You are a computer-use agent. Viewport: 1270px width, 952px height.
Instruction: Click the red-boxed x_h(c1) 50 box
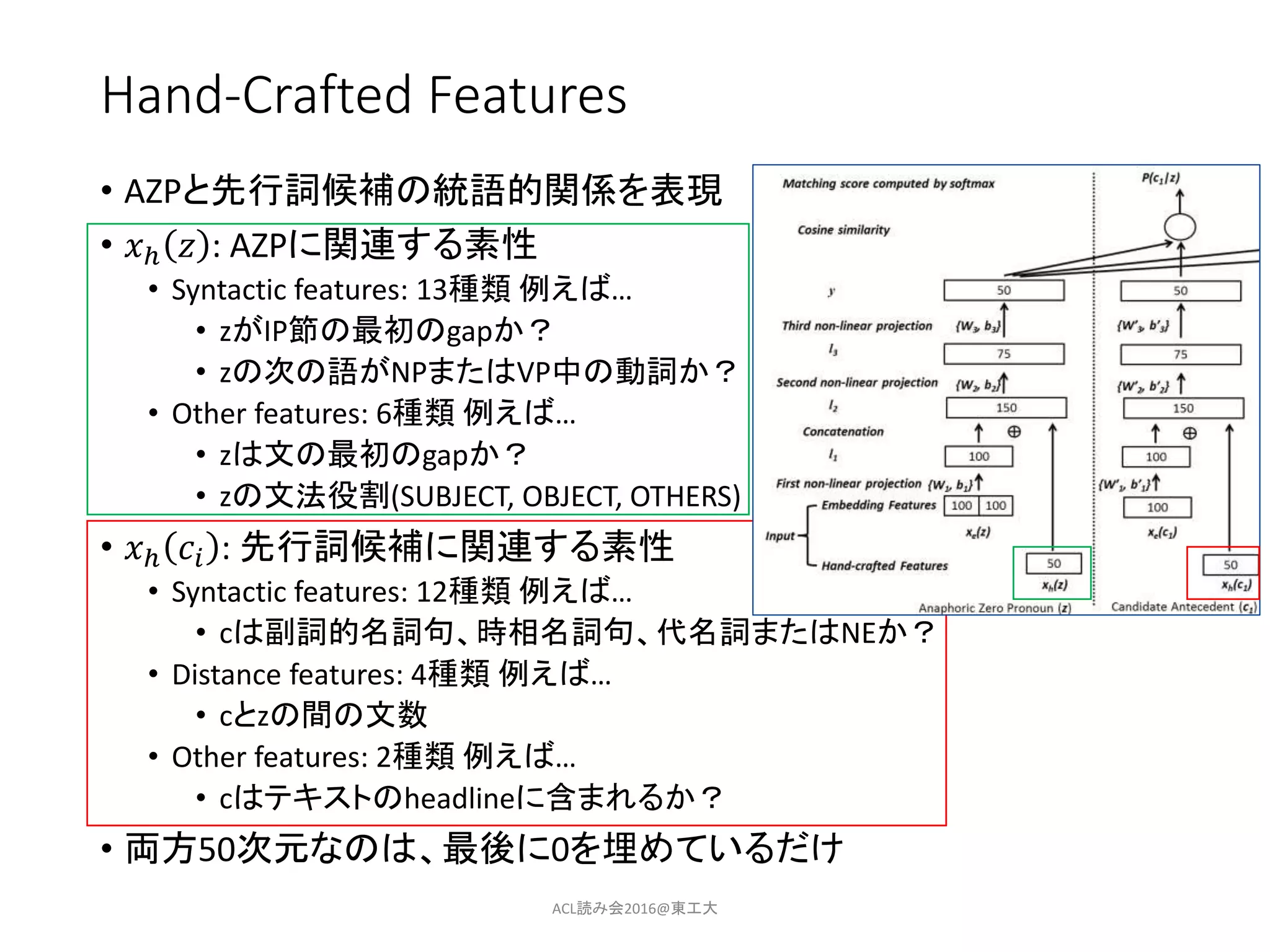[1230, 565]
